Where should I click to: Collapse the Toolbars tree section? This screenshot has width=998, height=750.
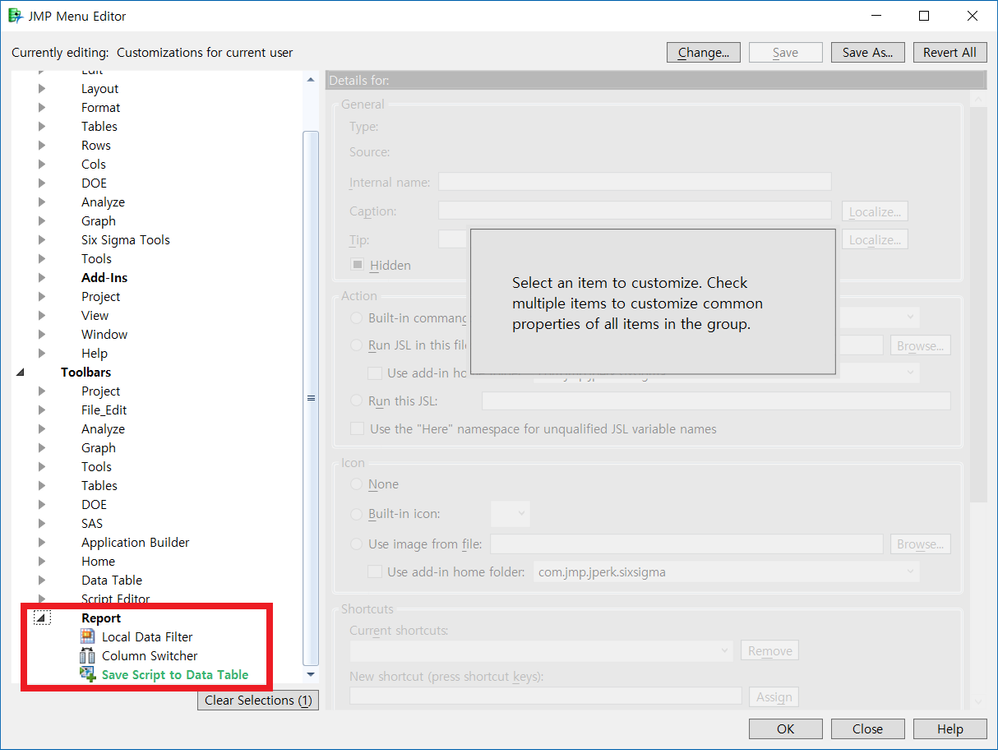[x=20, y=372]
